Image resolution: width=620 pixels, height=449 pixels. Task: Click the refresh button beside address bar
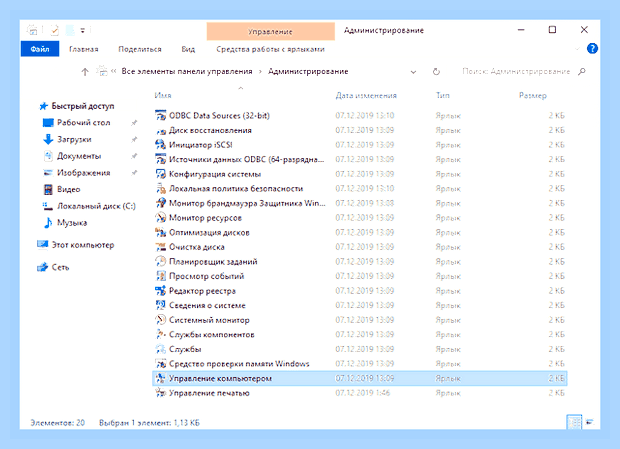436,72
